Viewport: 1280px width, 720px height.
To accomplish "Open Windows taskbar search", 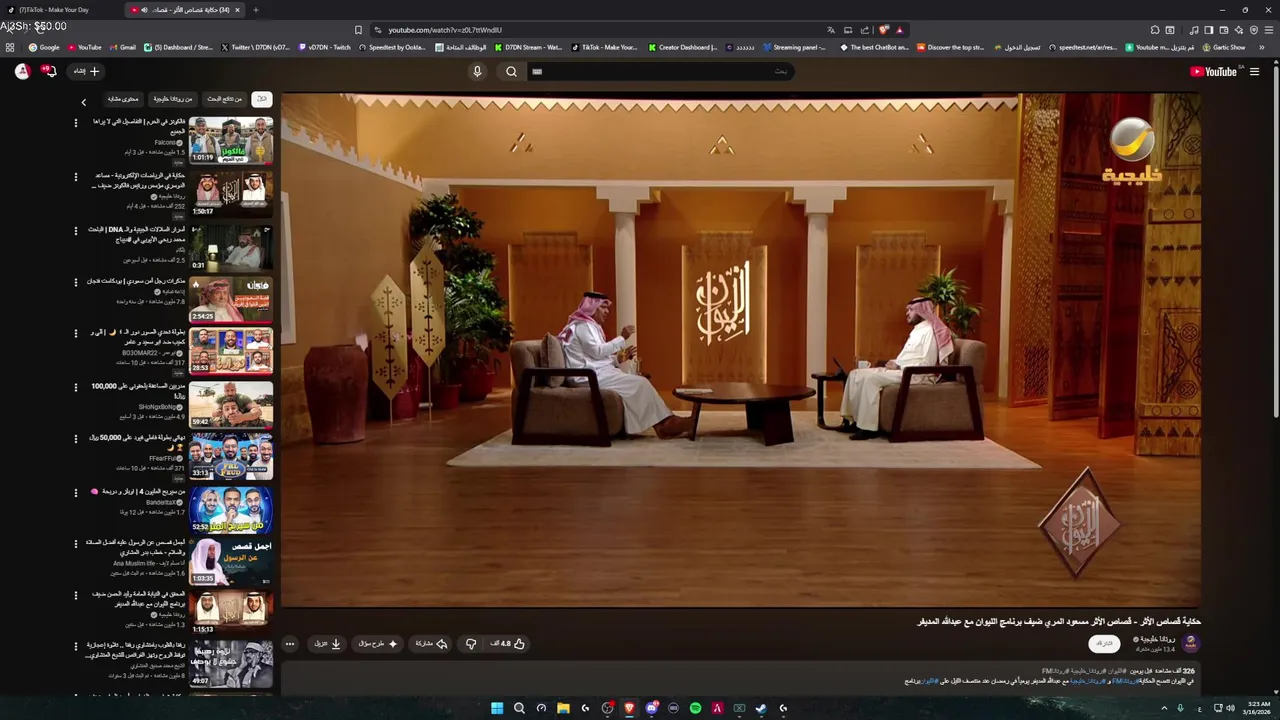I will pos(519,708).
